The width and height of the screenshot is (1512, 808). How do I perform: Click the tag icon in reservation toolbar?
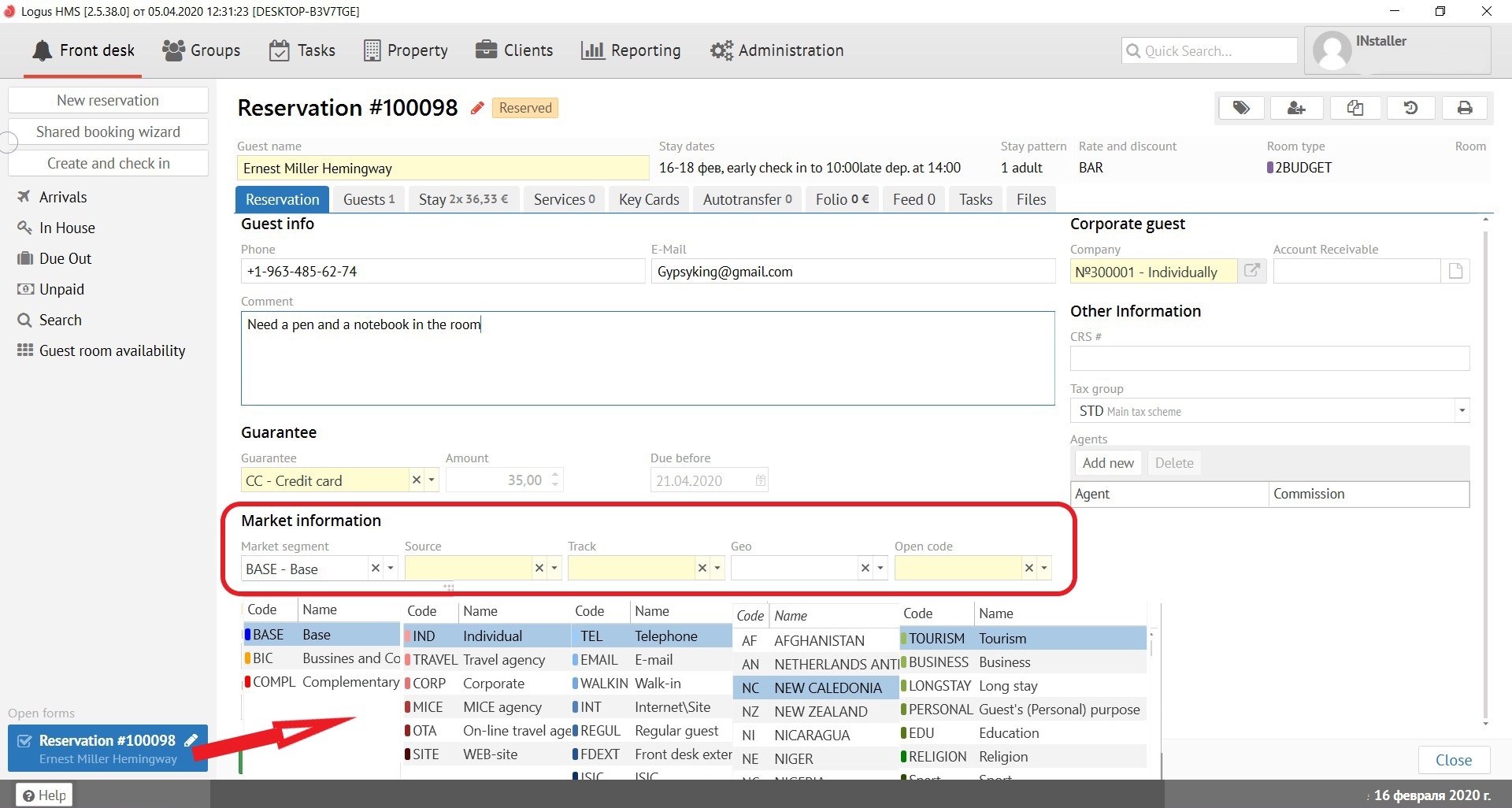coord(1240,108)
